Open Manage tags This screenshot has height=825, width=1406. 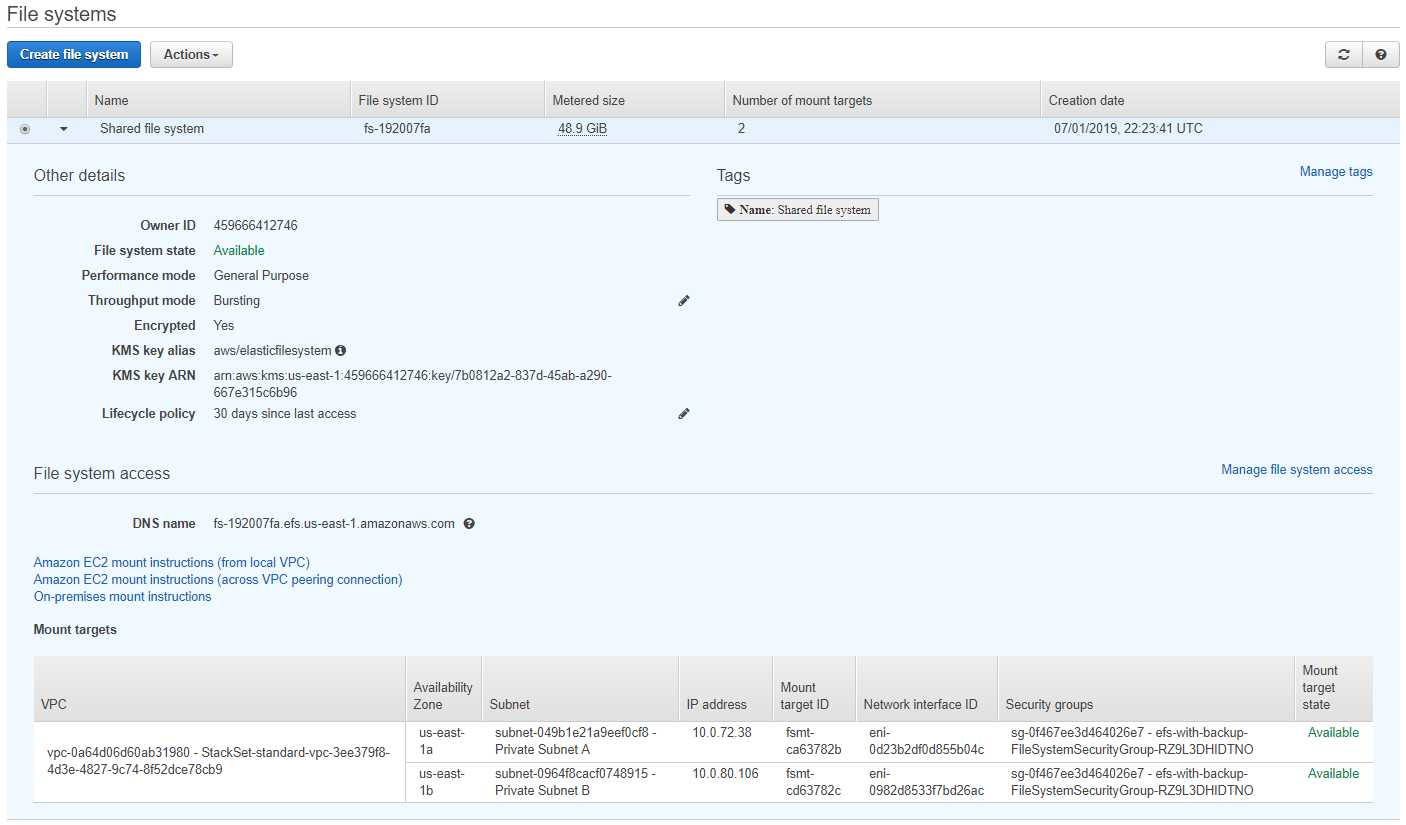[x=1335, y=171]
